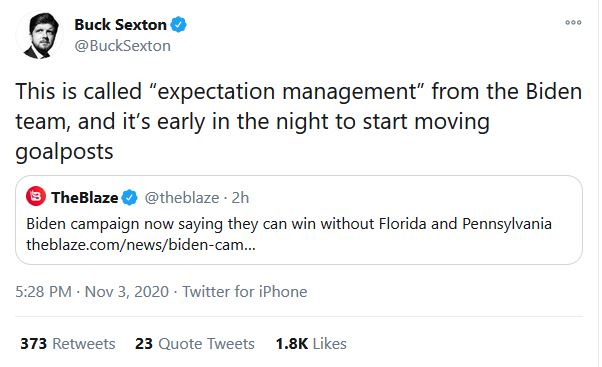Click TheBlaze verified badge icon
602x367 pixels.
pos(129,198)
